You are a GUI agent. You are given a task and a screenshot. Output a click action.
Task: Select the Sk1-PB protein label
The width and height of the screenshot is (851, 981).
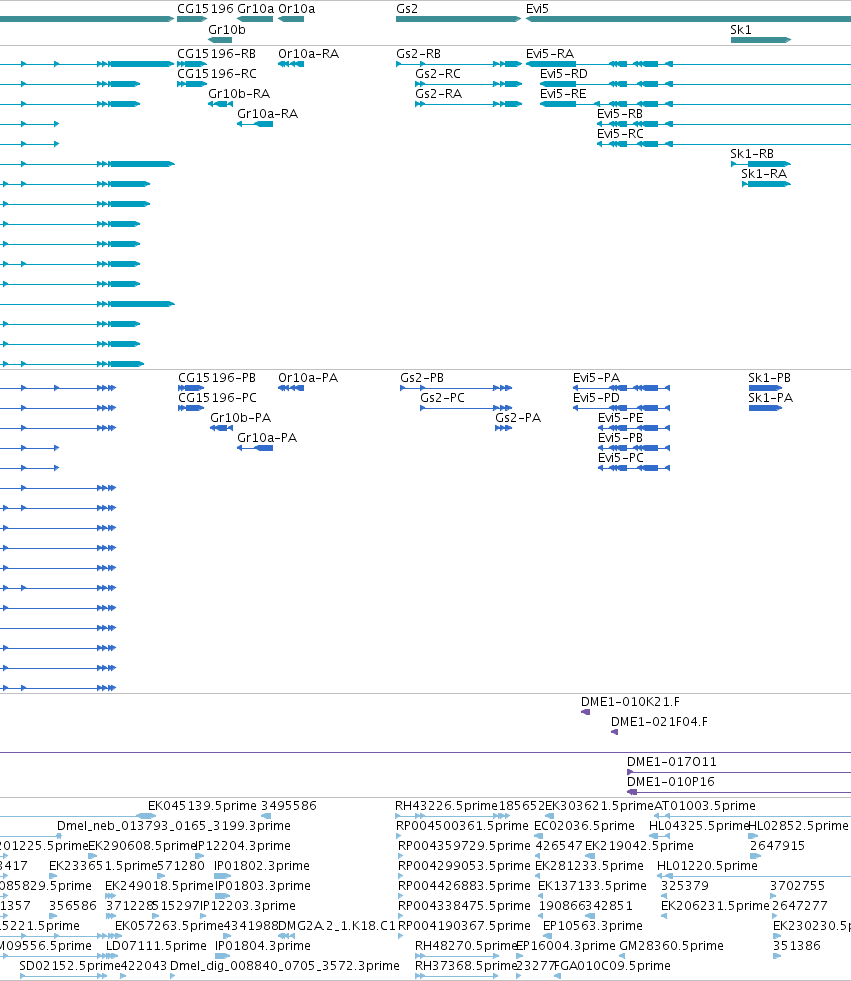pos(770,378)
